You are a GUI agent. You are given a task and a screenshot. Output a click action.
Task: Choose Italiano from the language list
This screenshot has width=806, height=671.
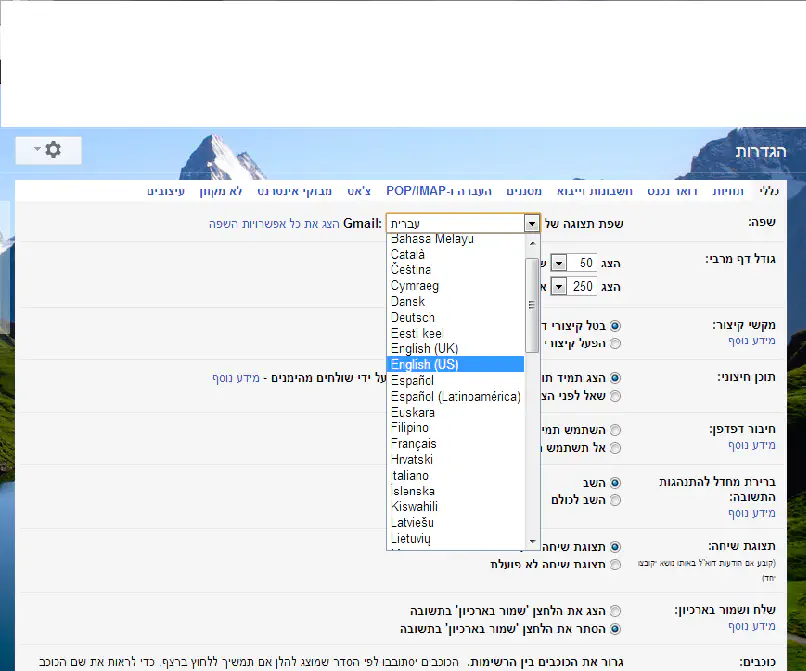[x=455, y=475]
